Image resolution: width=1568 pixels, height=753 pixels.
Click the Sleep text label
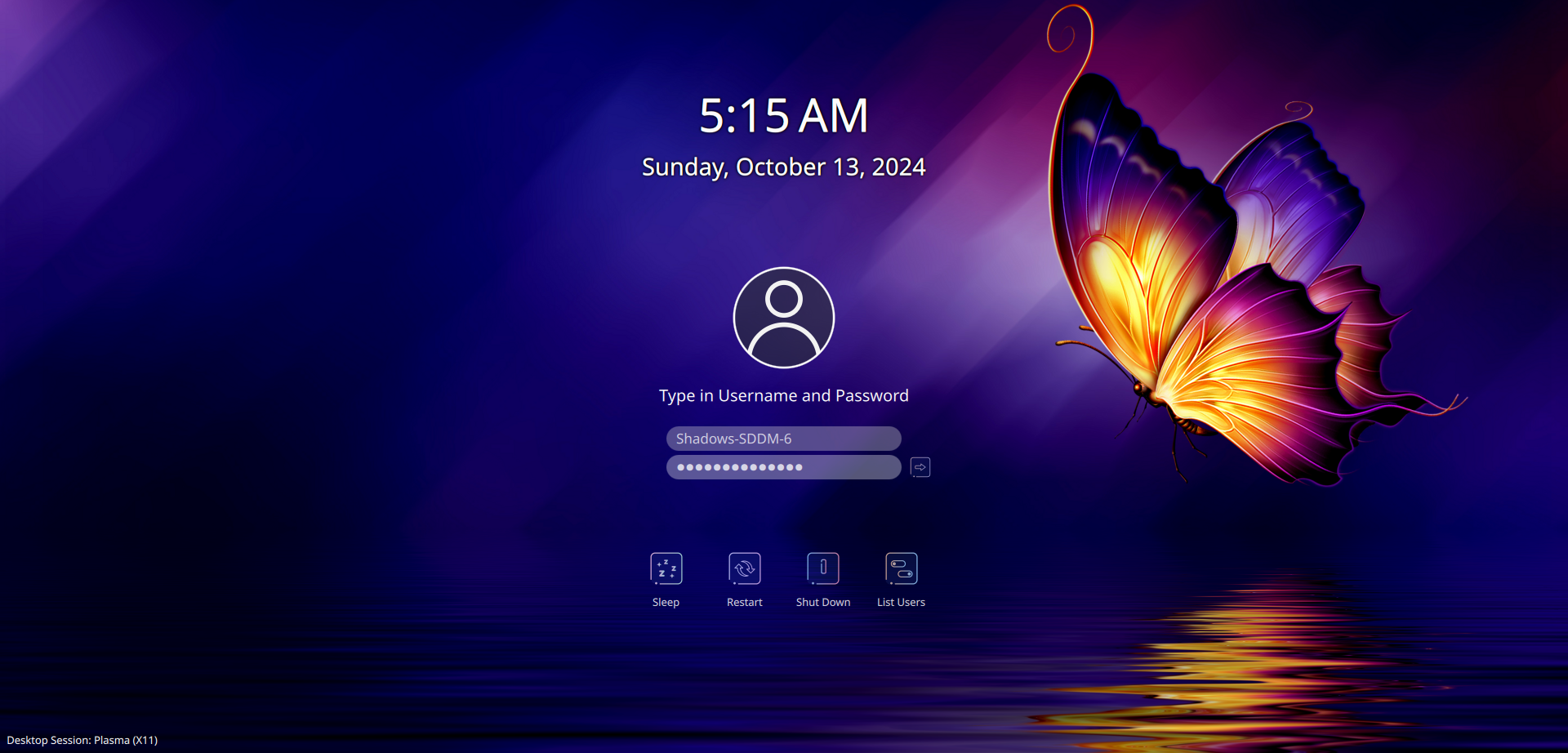(x=666, y=602)
